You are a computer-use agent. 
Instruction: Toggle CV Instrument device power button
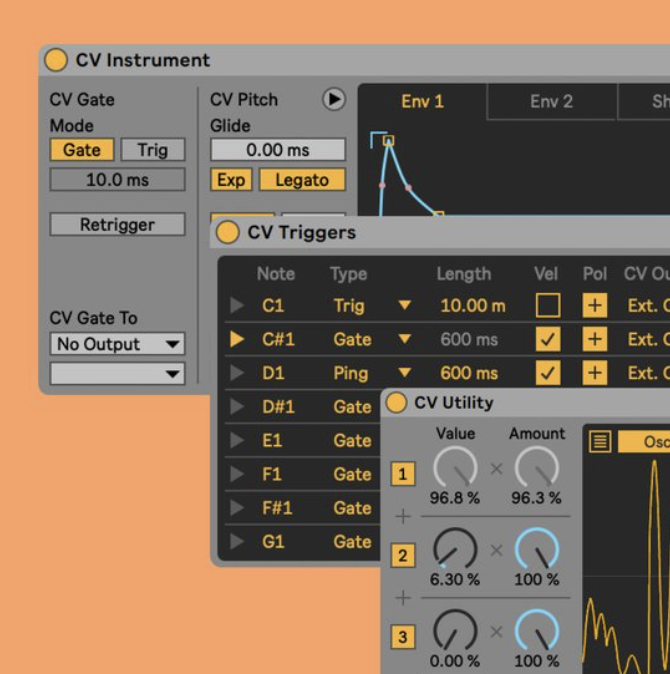tap(56, 60)
